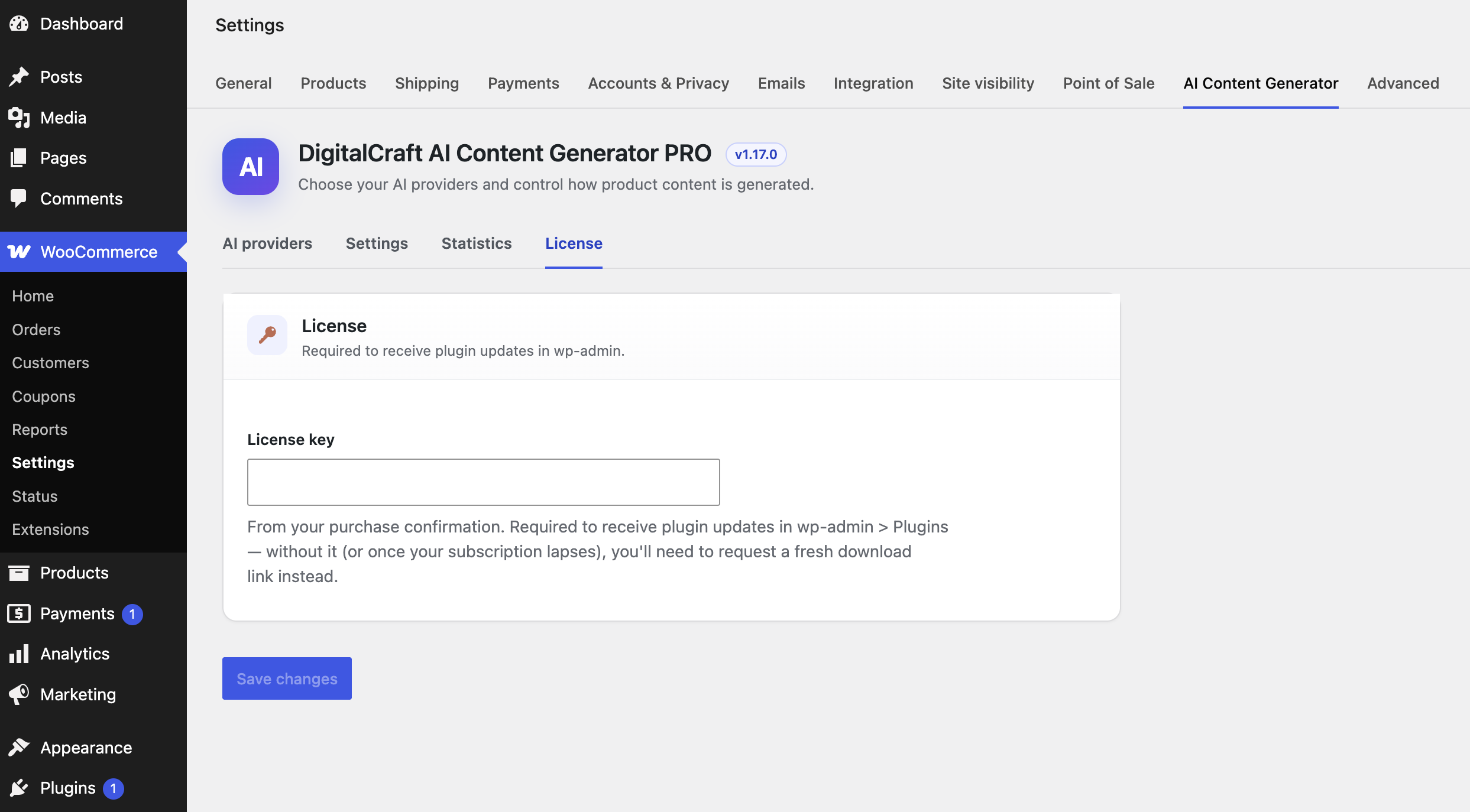This screenshot has width=1470, height=812.
Task: Open the AI providers sub-tab
Action: click(x=267, y=243)
